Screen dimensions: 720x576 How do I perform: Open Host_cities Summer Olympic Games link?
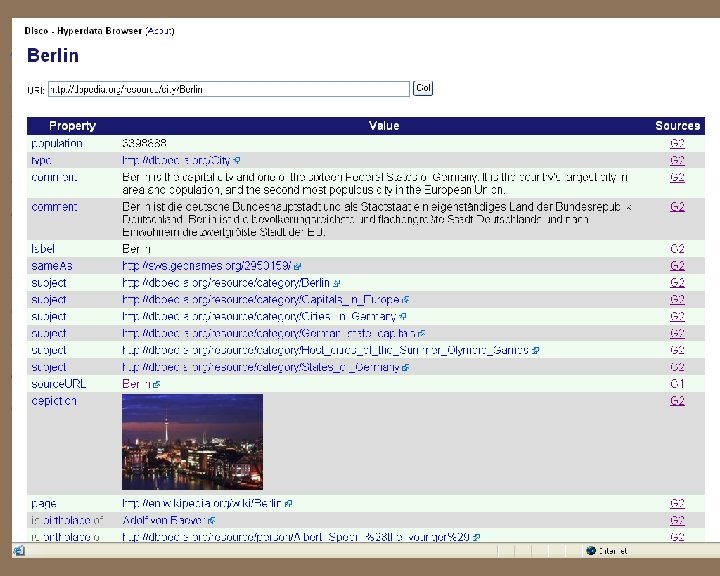coord(325,350)
